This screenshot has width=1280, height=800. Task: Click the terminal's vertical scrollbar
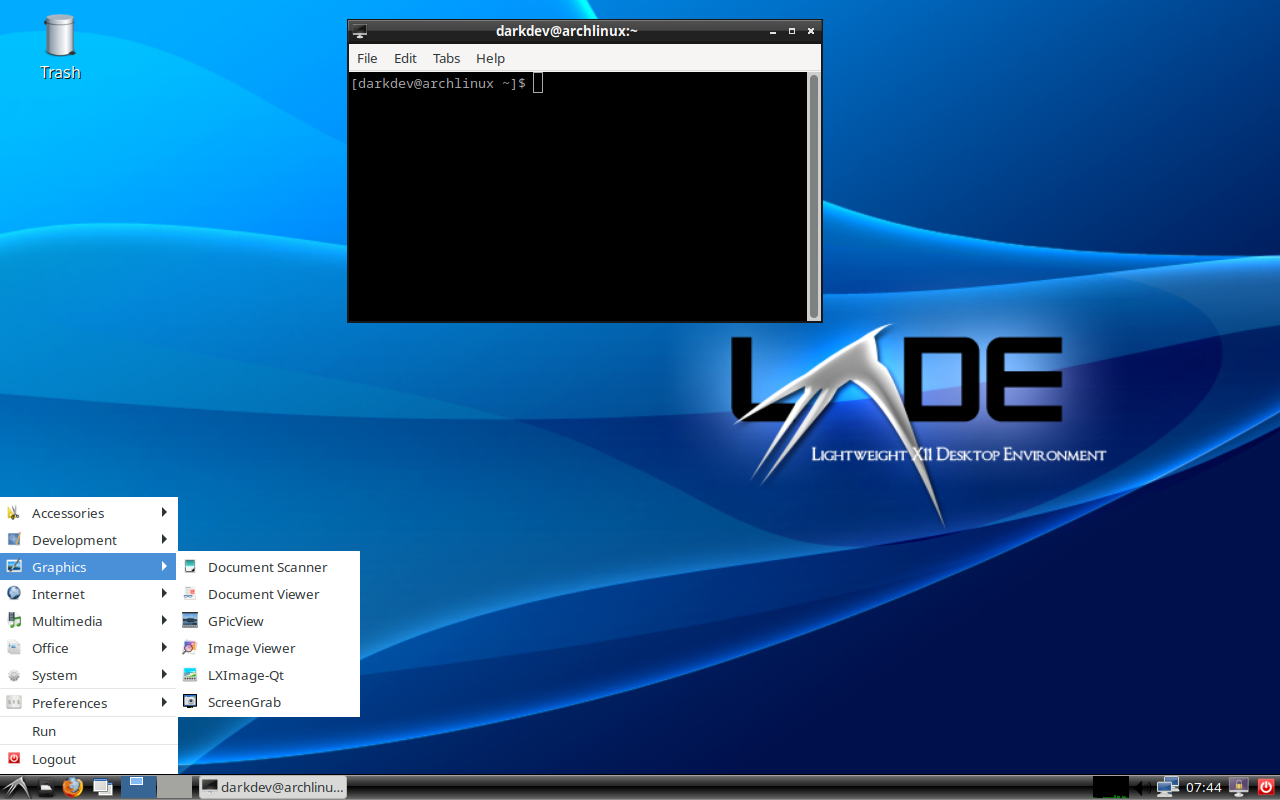pyautogui.click(x=814, y=196)
